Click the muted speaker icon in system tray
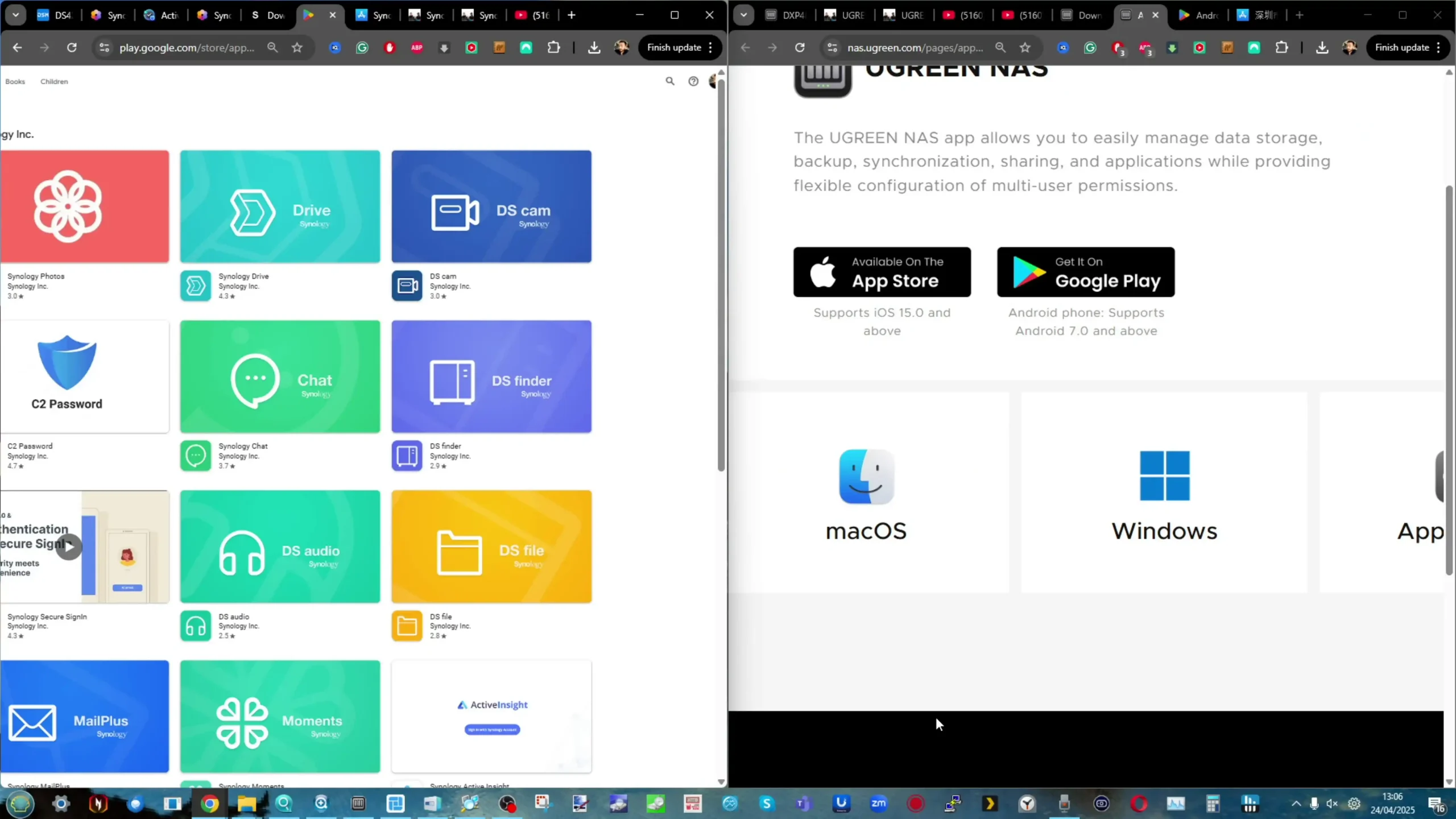This screenshot has height=819, width=1456. point(1332,804)
